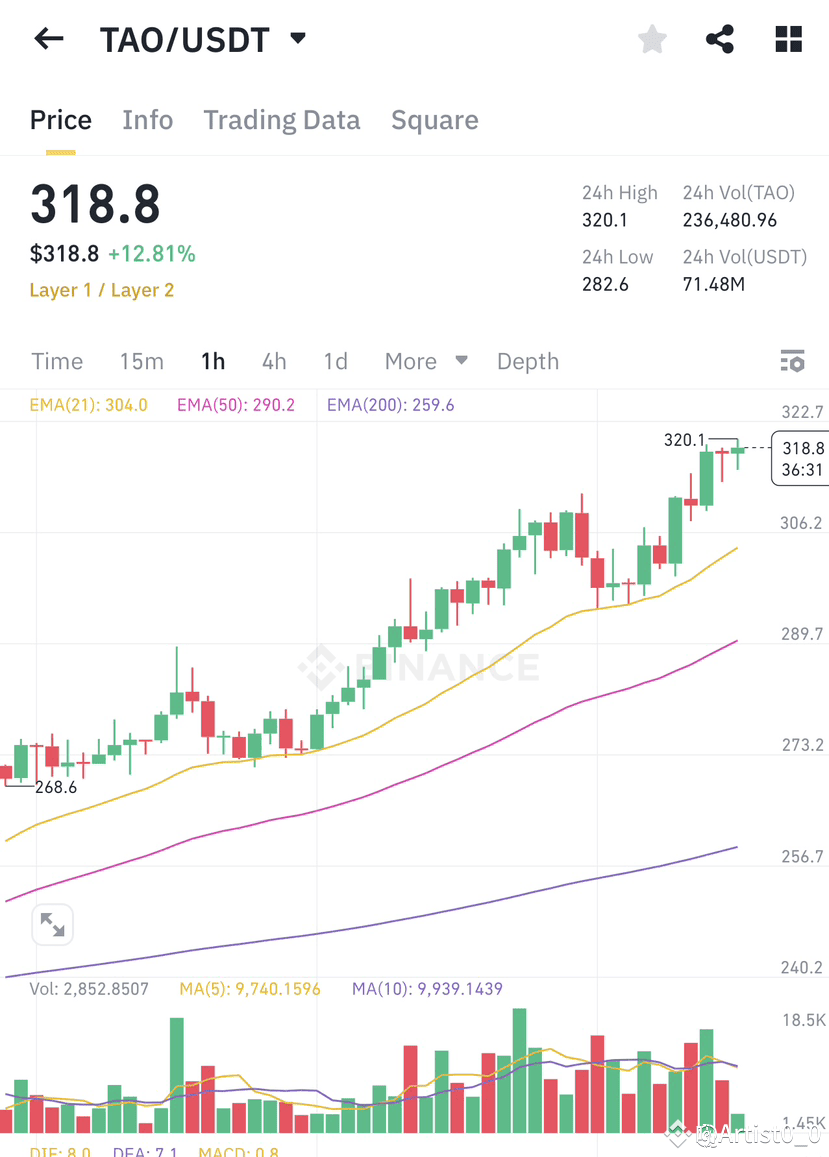Toggle the favorite star for TAO/USDT
This screenshot has height=1157, width=829.
(x=652, y=38)
